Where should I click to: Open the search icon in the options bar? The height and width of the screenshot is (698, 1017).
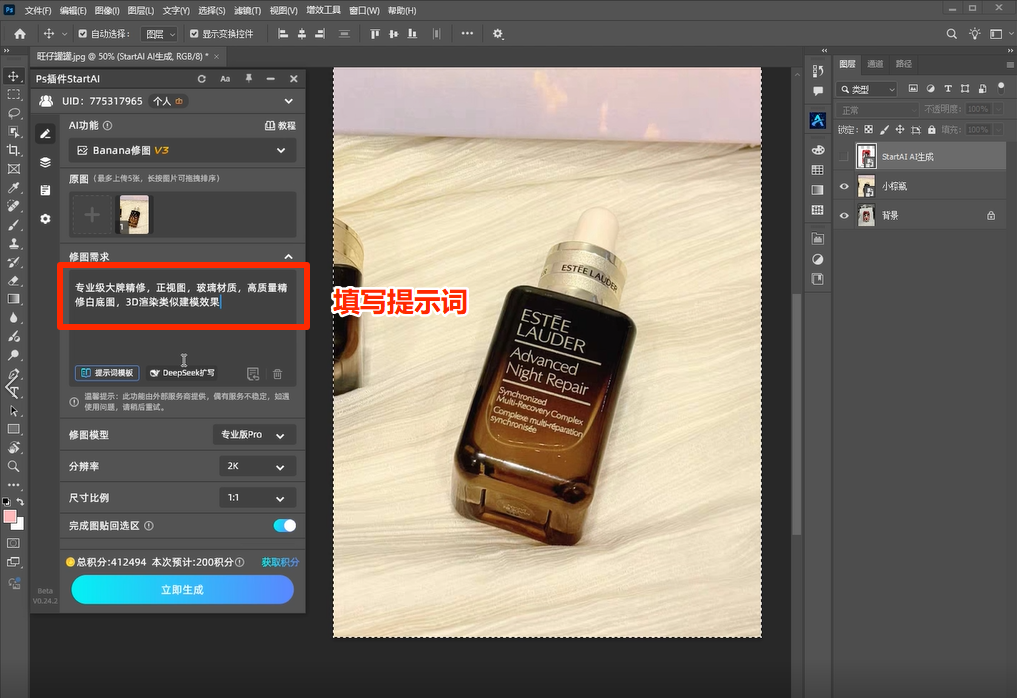(x=951, y=34)
